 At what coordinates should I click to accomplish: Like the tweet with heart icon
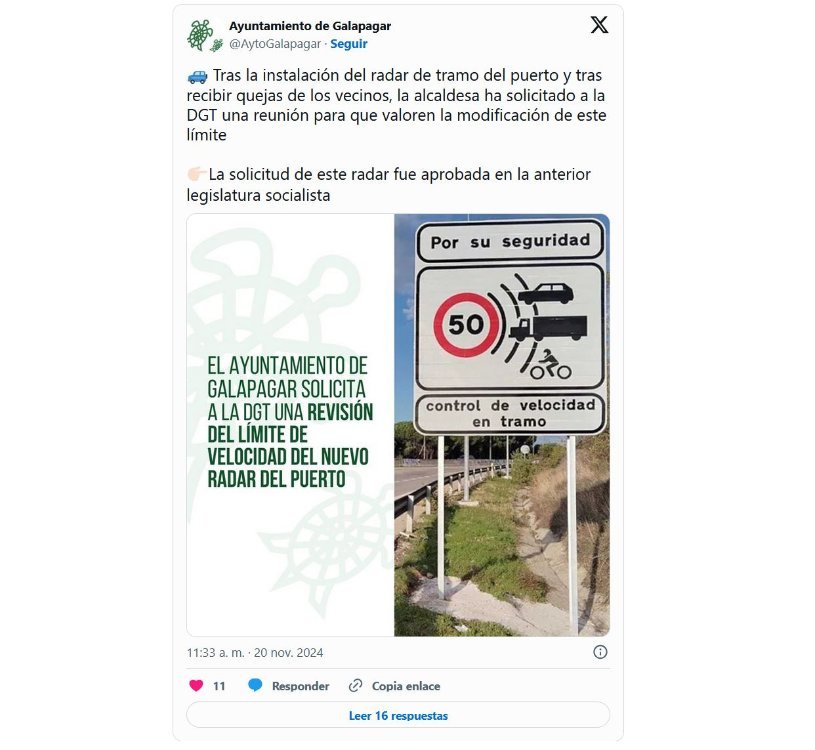[196, 686]
